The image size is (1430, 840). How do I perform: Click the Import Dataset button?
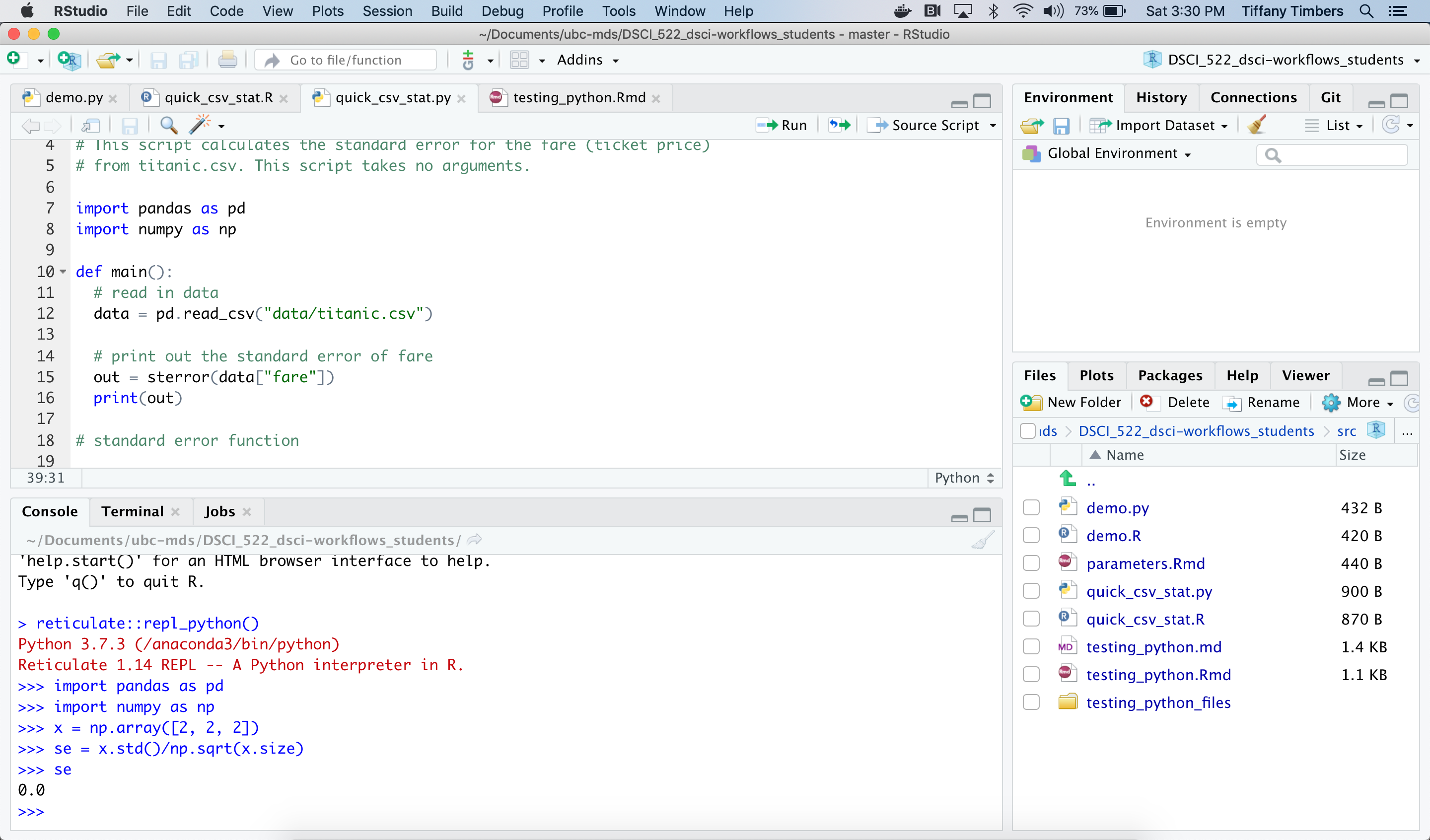click(x=1163, y=125)
